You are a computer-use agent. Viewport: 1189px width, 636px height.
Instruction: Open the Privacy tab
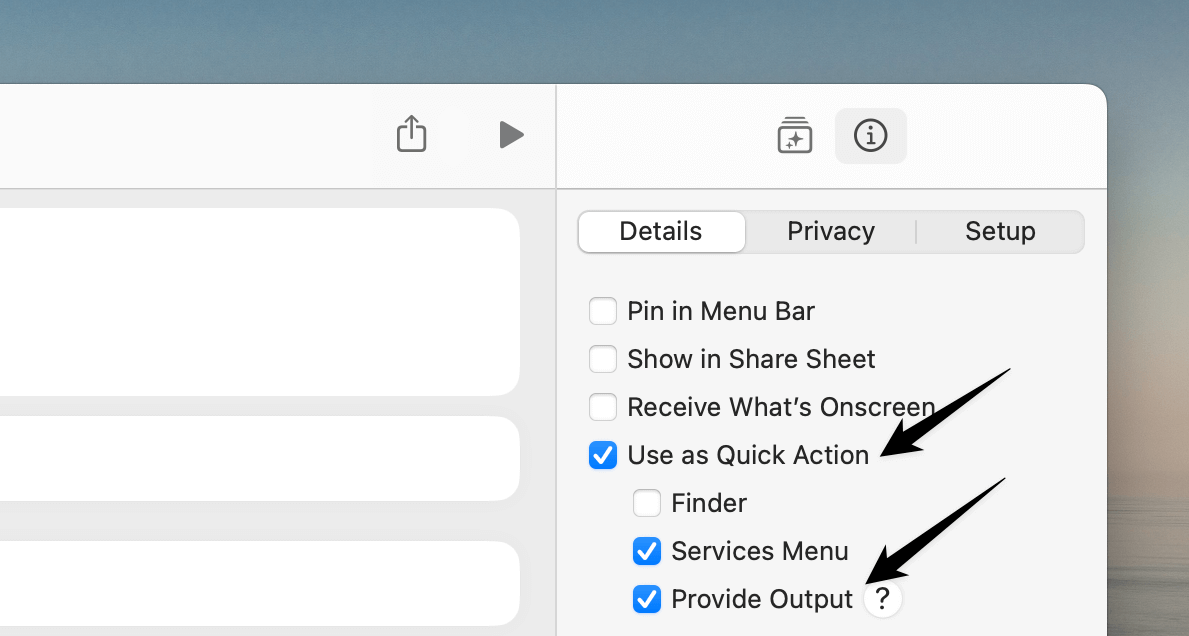tap(831, 231)
